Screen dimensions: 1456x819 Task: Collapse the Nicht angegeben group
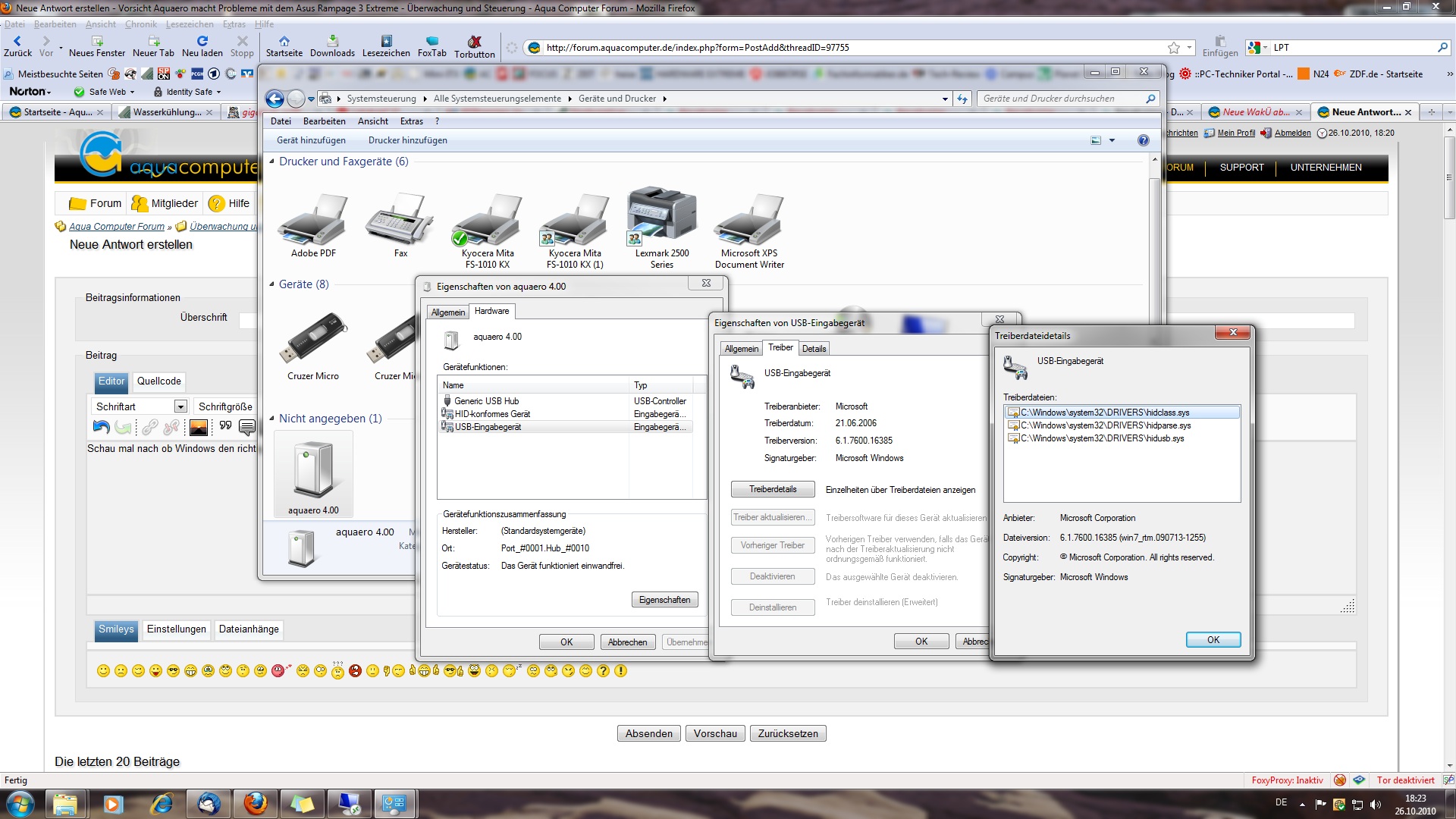click(x=272, y=419)
